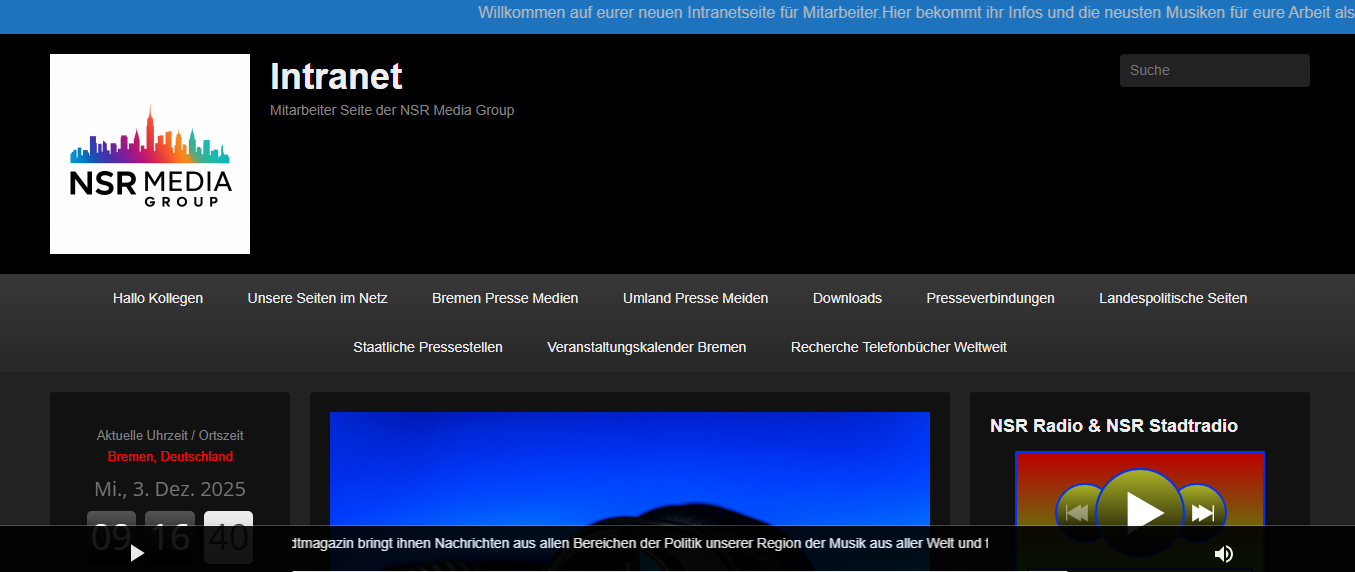Select Recherche Telefonbücher Weltweit
This screenshot has width=1355, height=572.
coord(898,347)
